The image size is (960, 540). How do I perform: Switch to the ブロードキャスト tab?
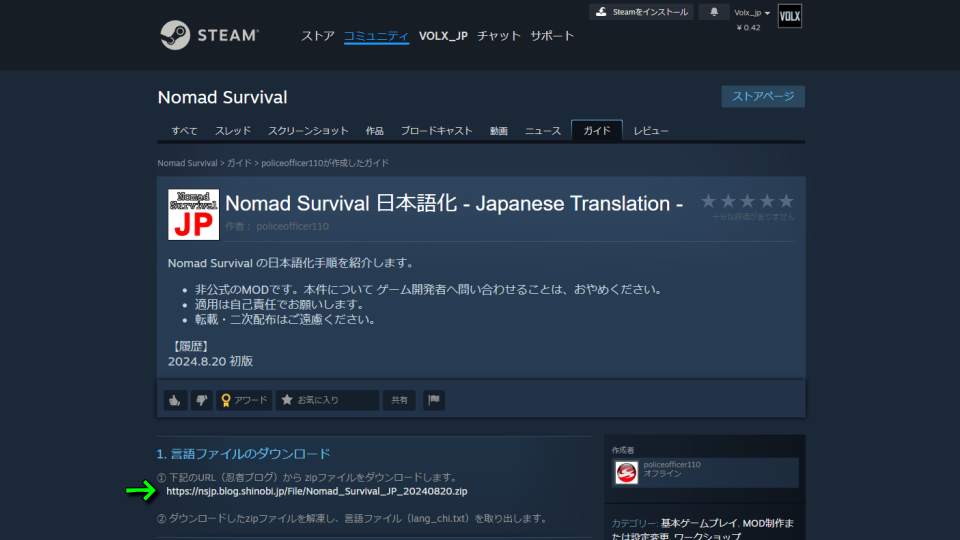coord(437,130)
